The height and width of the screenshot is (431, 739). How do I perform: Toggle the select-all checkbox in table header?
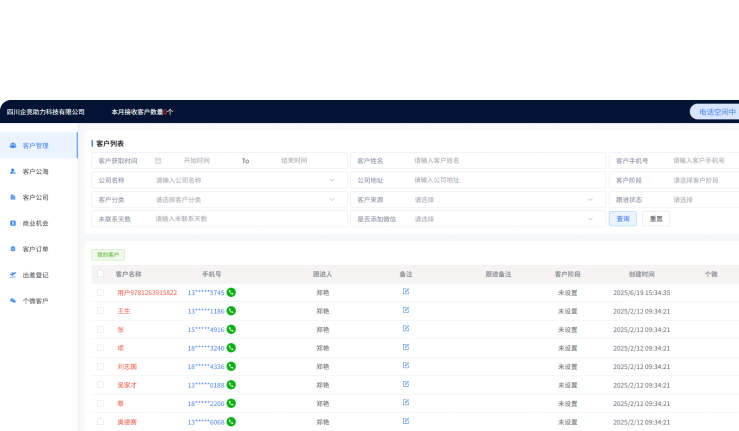pyautogui.click(x=100, y=274)
